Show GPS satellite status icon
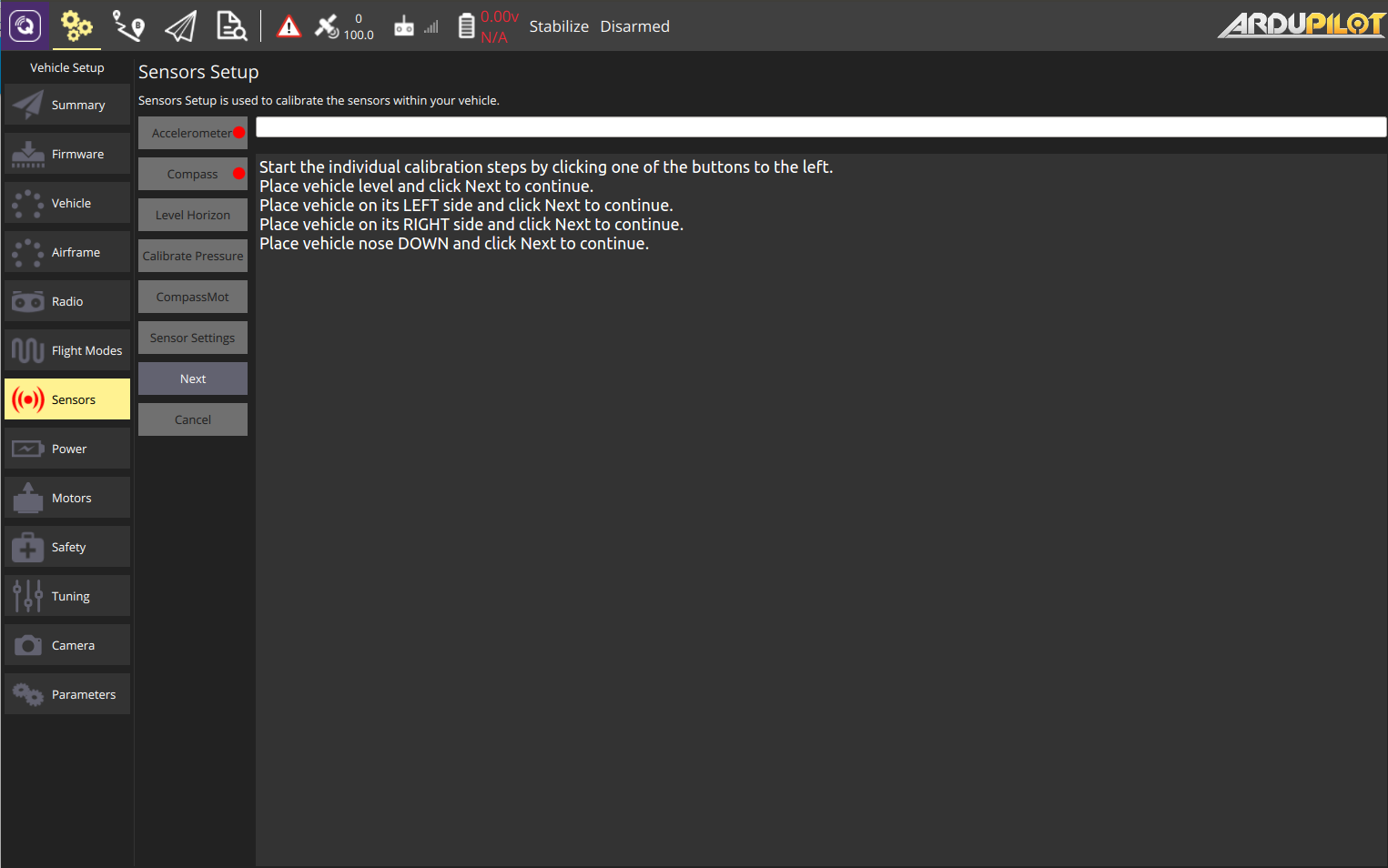The height and width of the screenshot is (868, 1388). coord(326,25)
